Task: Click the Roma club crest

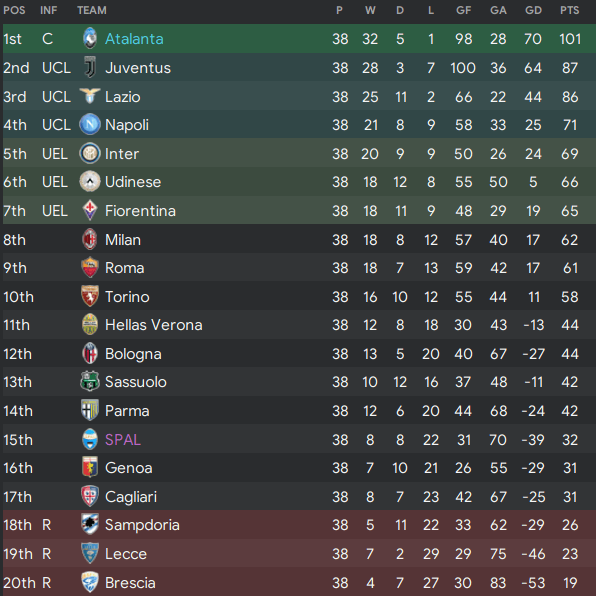Action: point(90,268)
